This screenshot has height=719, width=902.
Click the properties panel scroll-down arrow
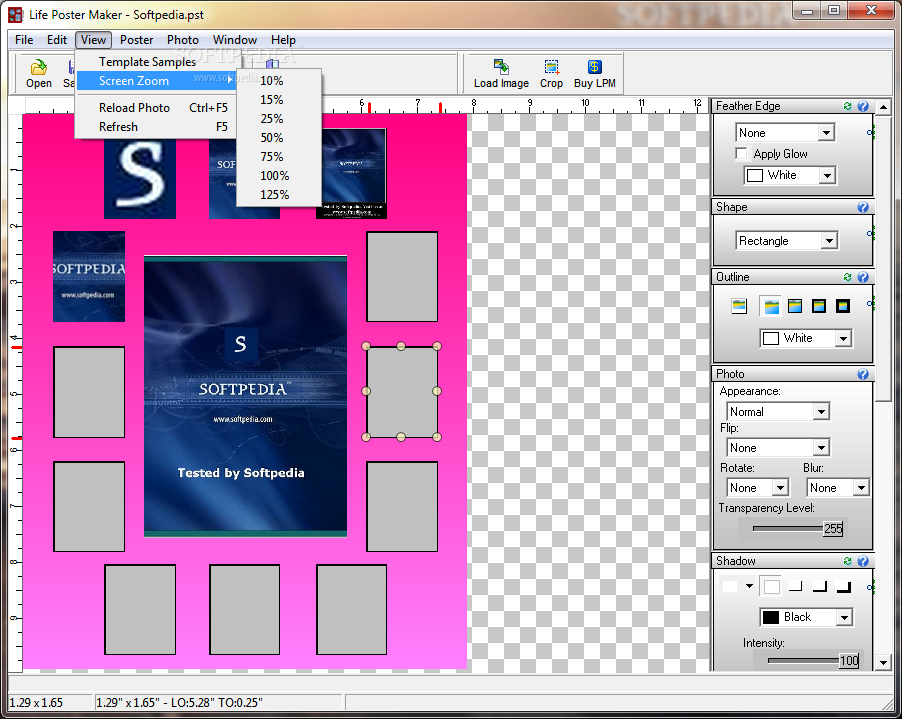click(884, 662)
